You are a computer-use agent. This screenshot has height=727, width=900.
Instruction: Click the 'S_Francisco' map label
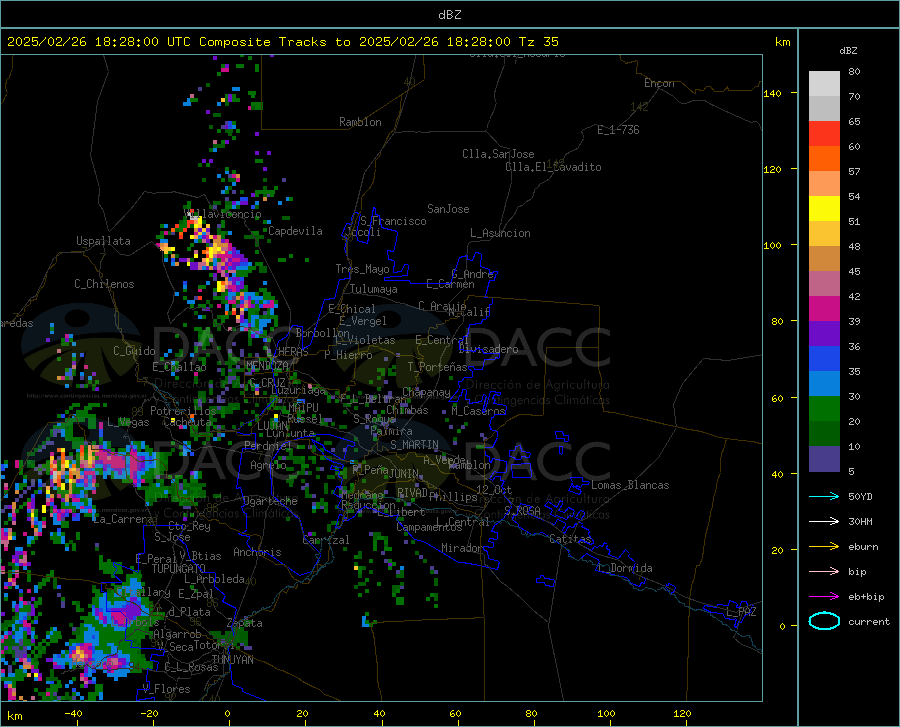tap(393, 221)
